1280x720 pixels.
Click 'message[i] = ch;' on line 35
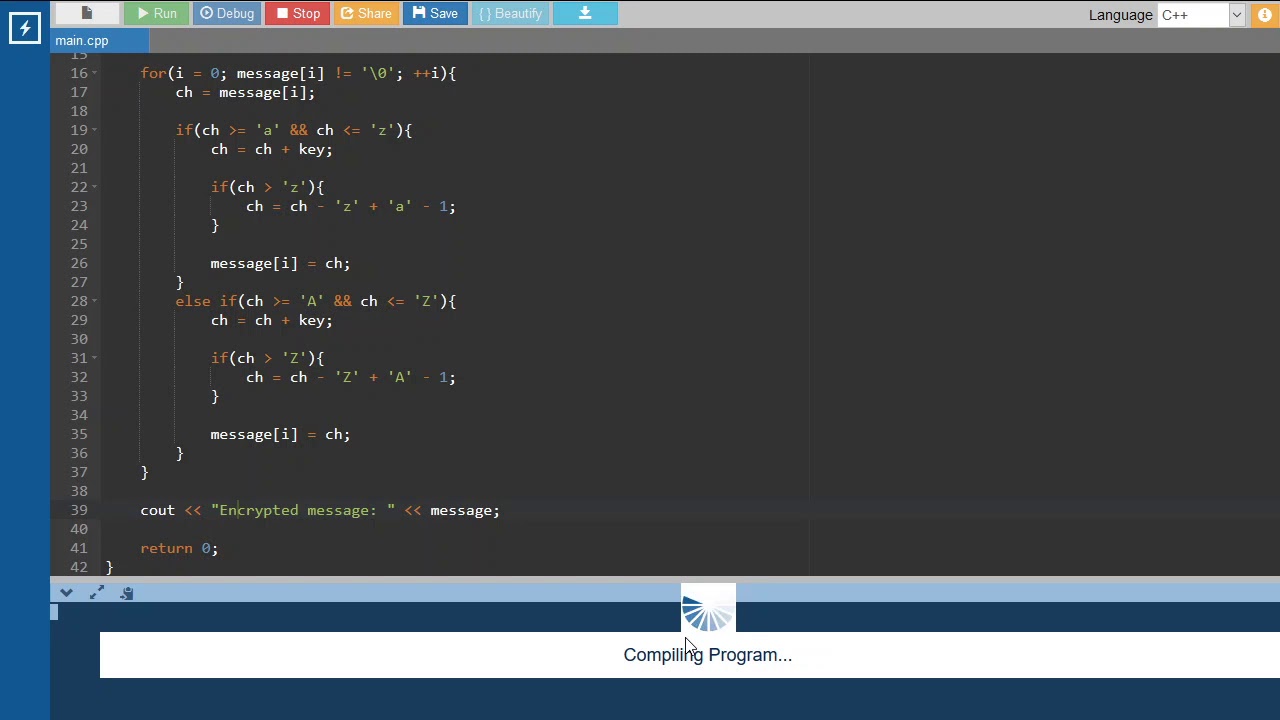click(280, 434)
